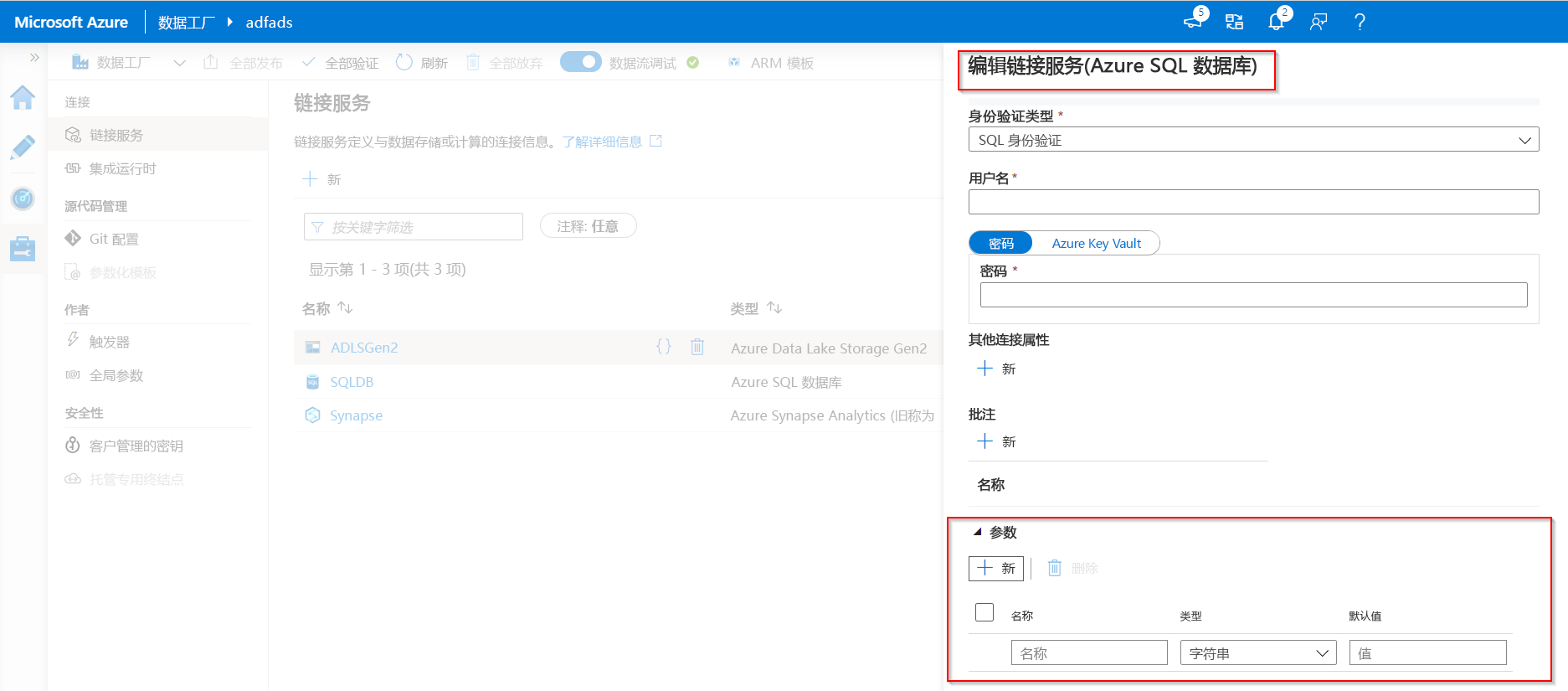Check the select-all checkbox in the parameters table
The height and width of the screenshot is (691, 1568).
(984, 612)
